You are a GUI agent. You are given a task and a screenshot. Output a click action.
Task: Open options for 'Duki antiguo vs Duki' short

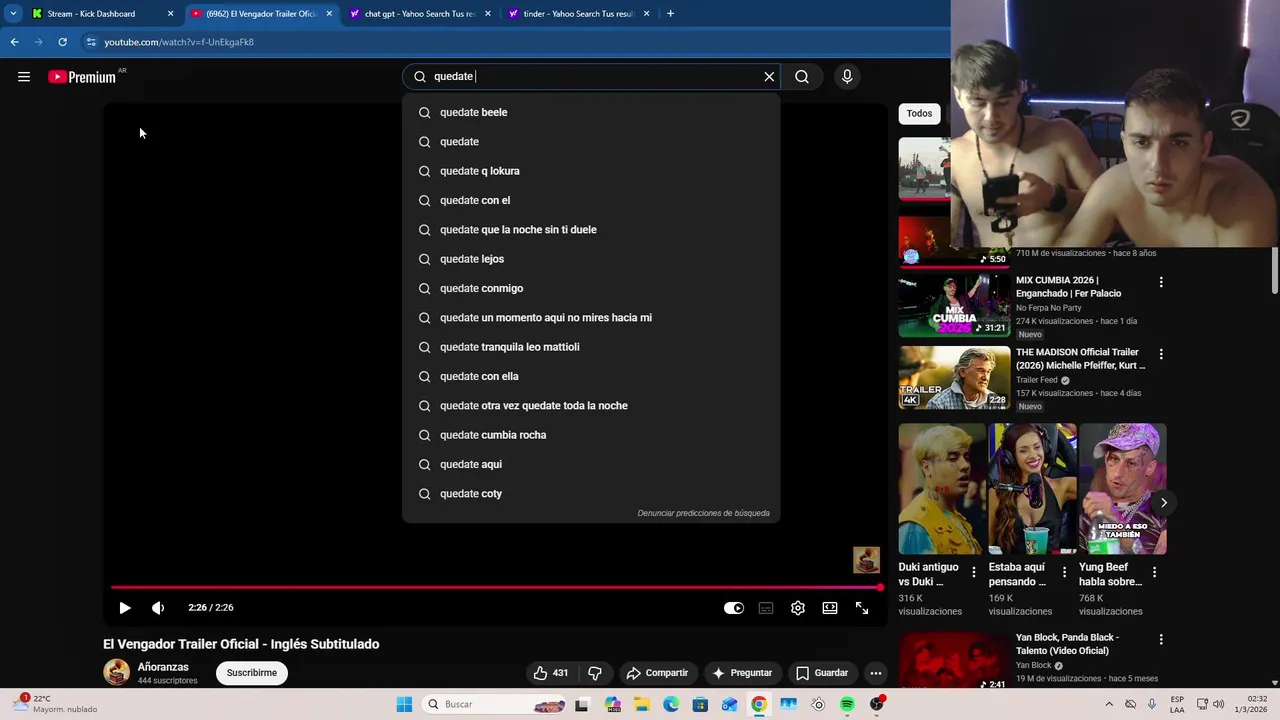(974, 572)
